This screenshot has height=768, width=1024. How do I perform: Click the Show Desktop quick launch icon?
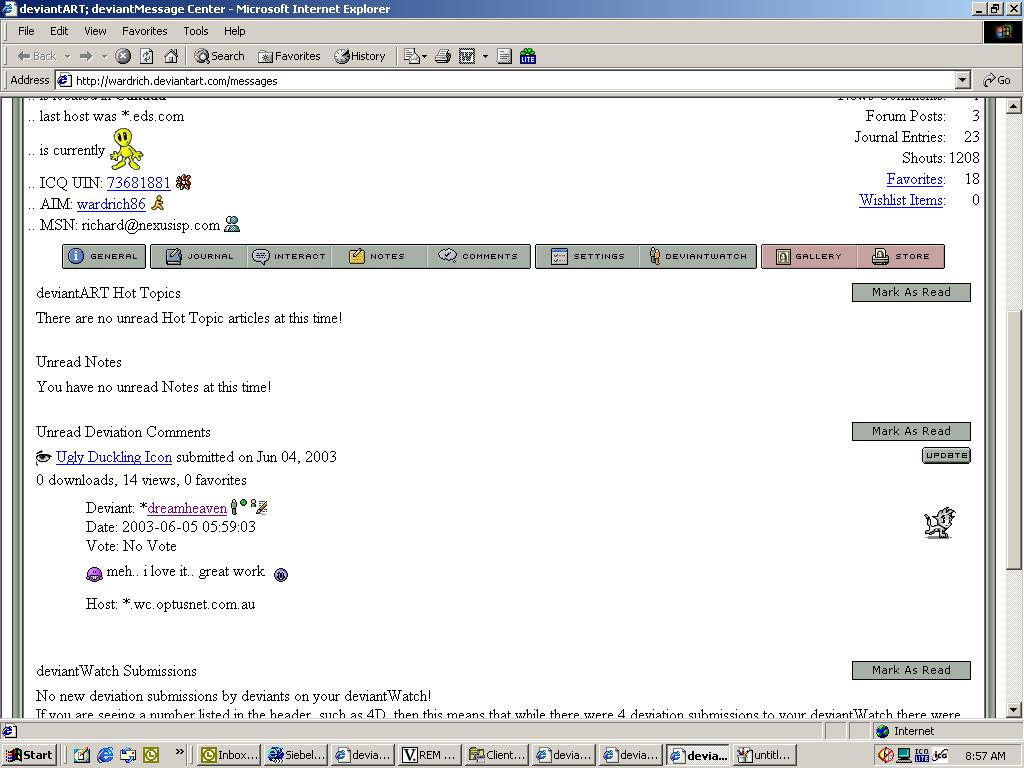(82, 755)
